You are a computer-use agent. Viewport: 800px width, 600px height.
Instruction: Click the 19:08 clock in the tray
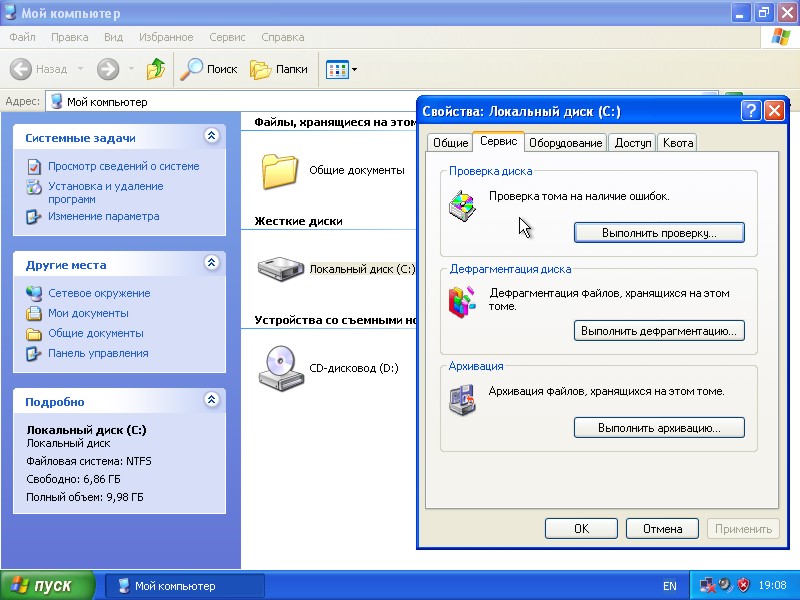click(x=772, y=585)
